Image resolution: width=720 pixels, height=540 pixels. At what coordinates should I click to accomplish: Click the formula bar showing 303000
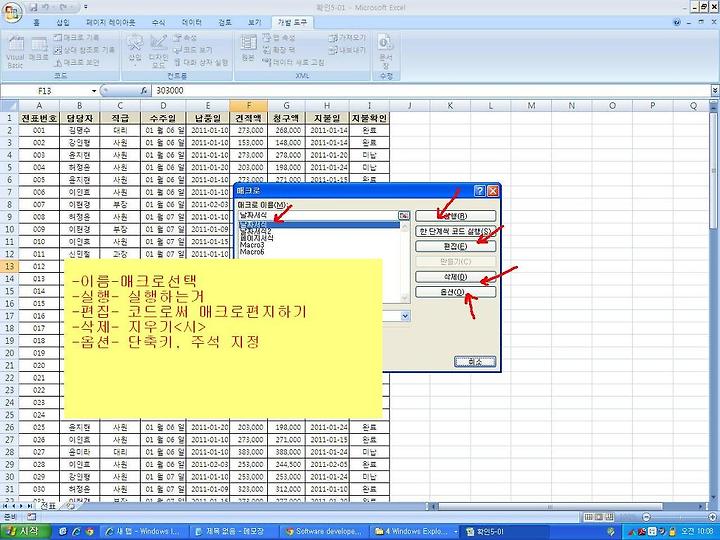[x=432, y=91]
